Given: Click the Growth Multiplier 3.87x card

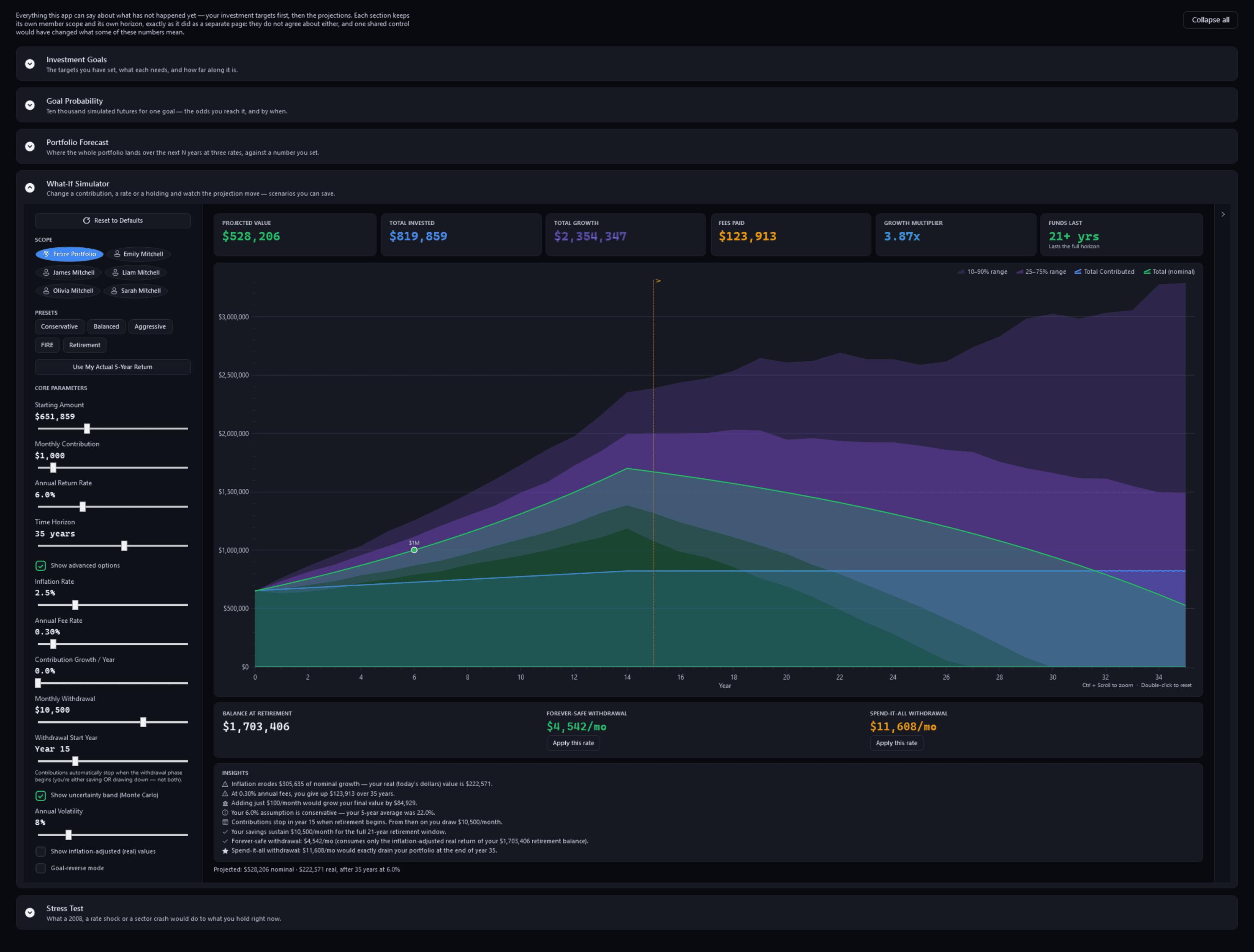Looking at the screenshot, I should (x=955, y=235).
